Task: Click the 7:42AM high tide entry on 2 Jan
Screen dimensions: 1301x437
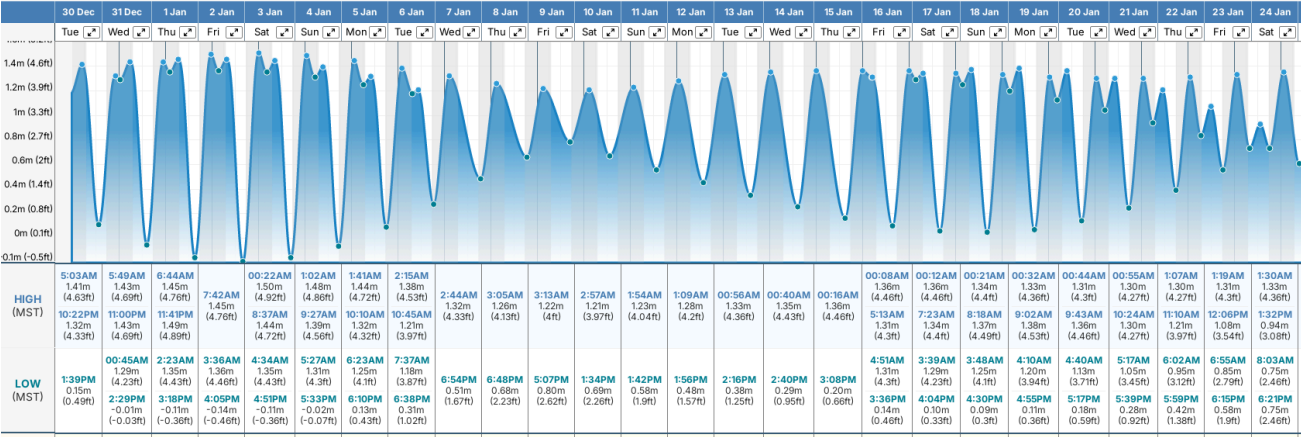Action: (223, 294)
